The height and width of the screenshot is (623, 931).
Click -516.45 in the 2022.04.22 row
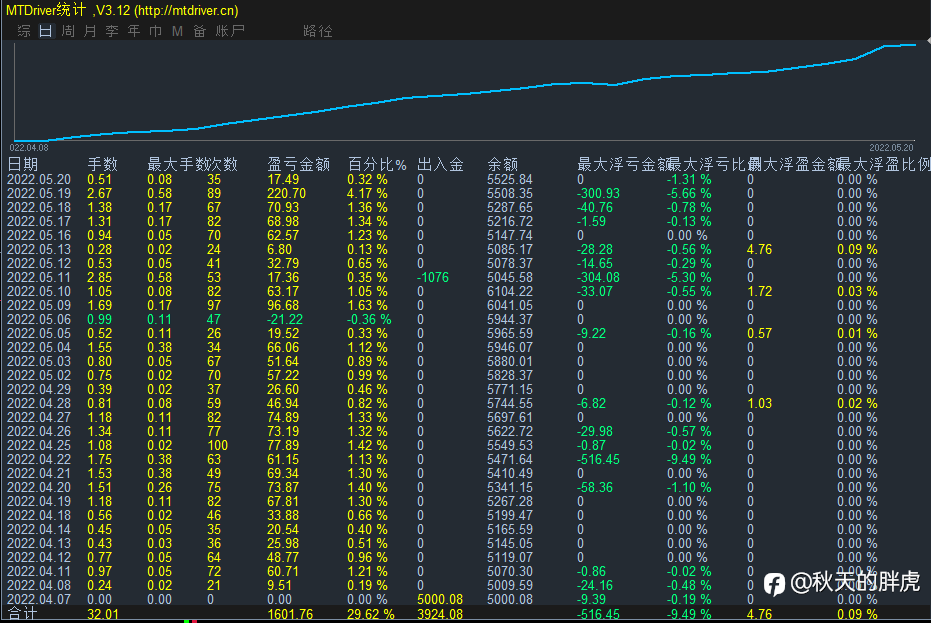click(598, 460)
